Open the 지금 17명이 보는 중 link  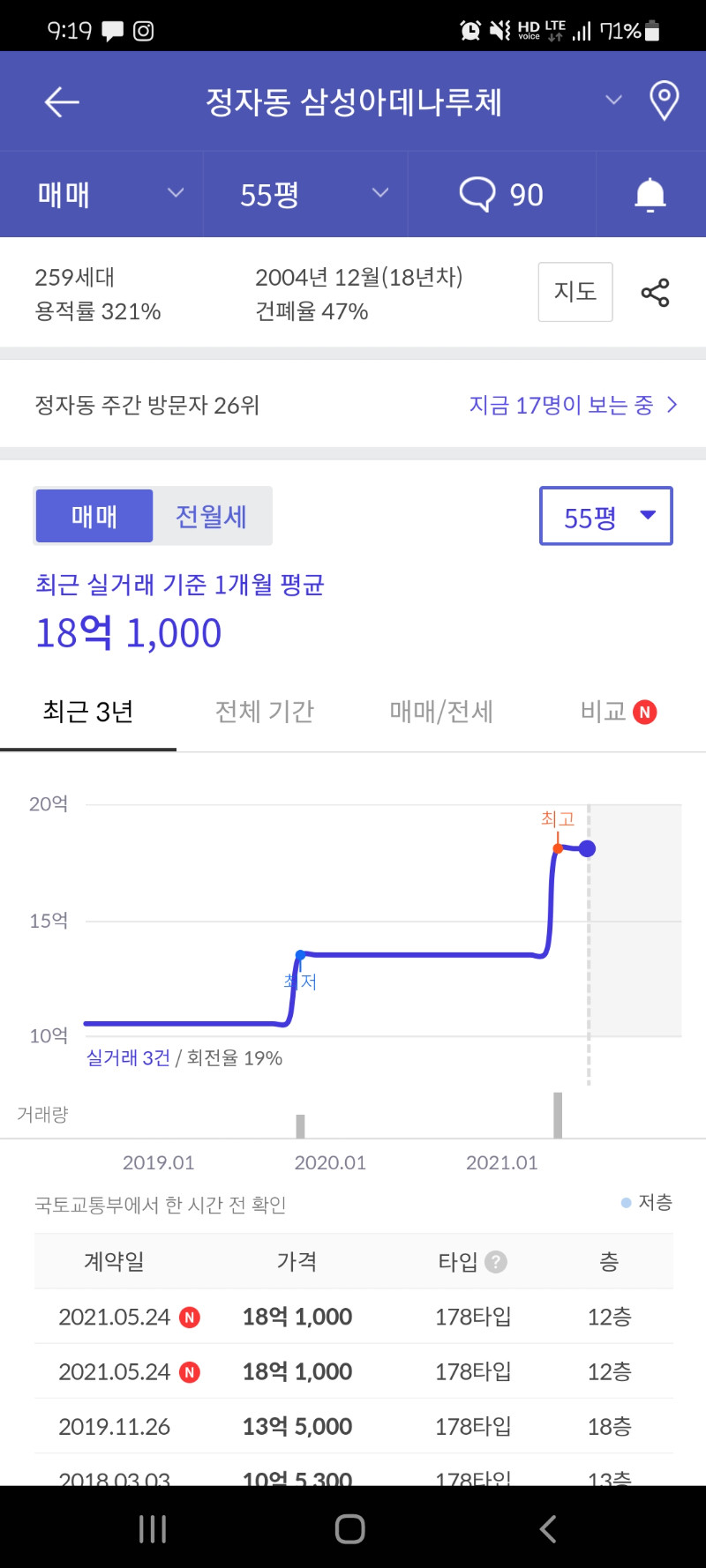[x=574, y=405]
